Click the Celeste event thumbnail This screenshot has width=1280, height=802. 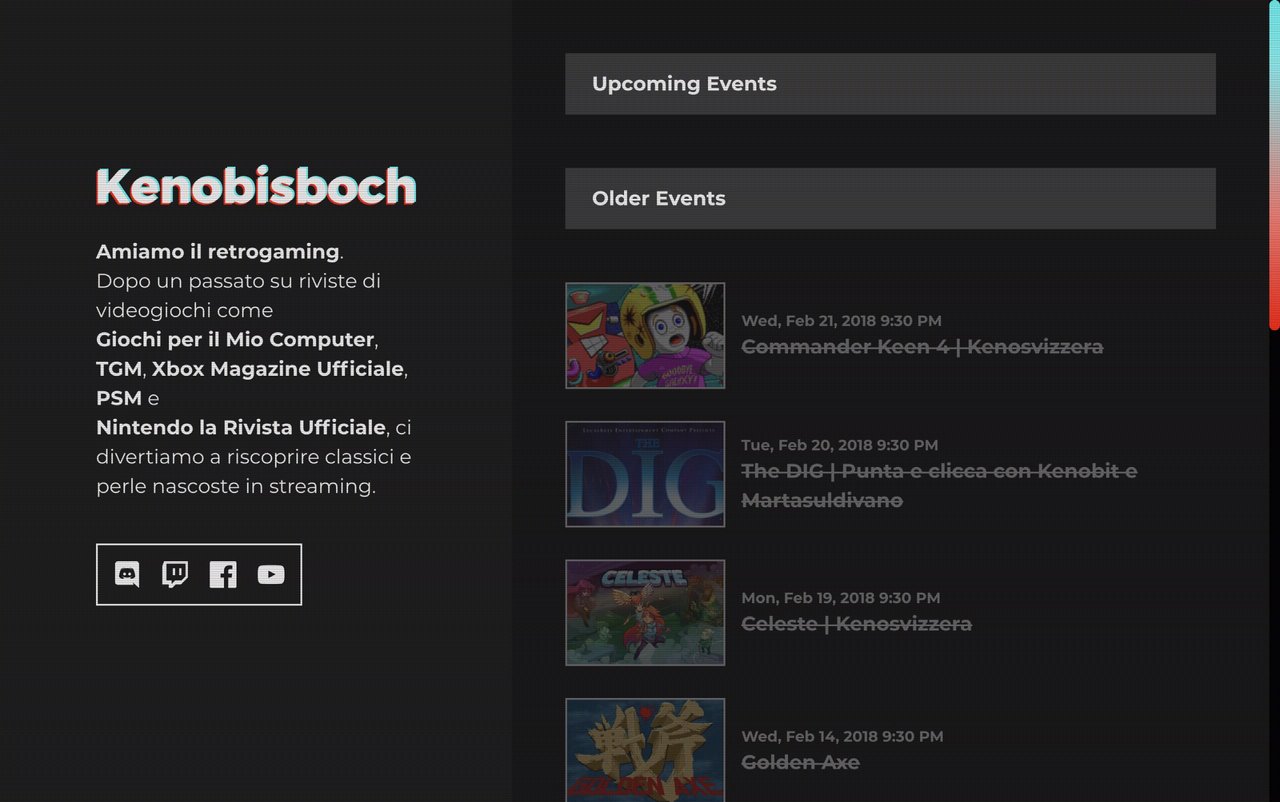[x=644, y=612]
